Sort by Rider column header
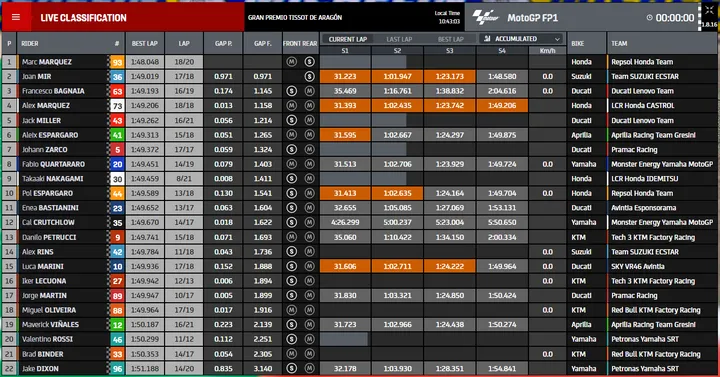 click(x=30, y=44)
